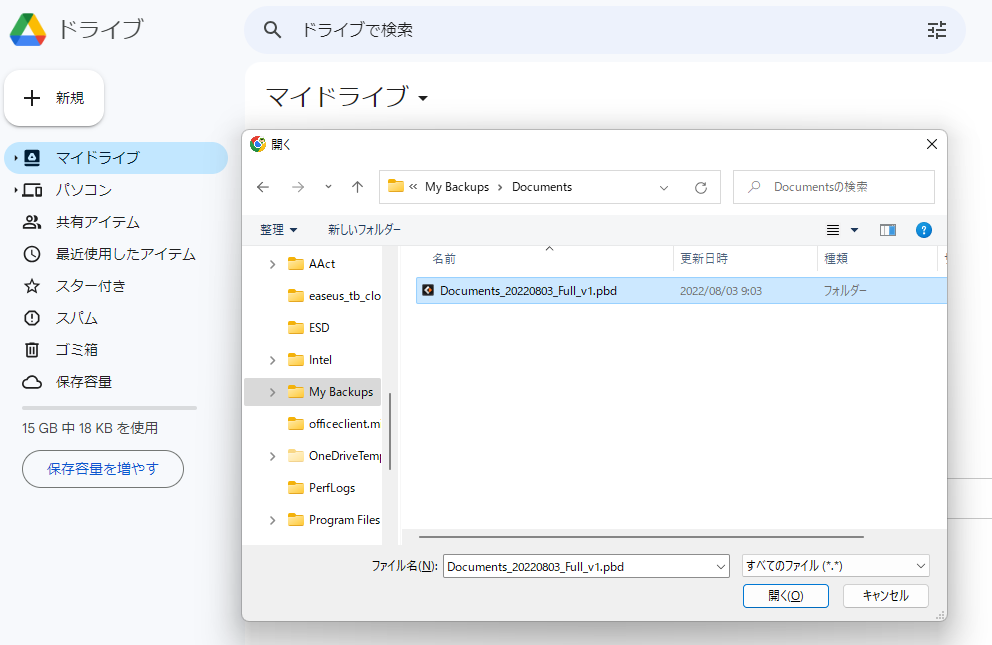Click the storage usage progress bar
This screenshot has width=992, height=645.
[x=108, y=407]
